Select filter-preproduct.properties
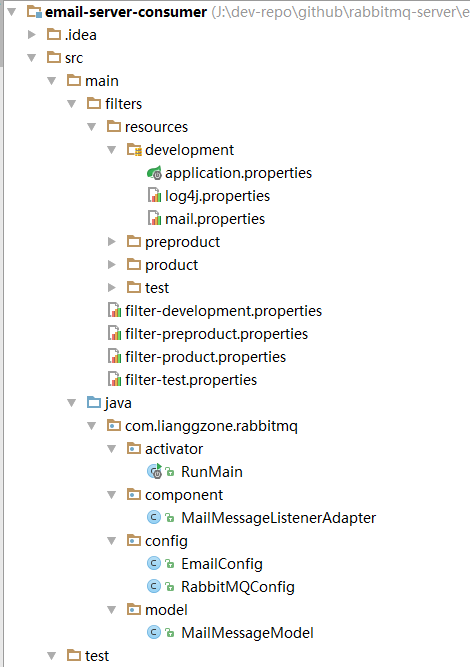This screenshot has width=470, height=667. (x=216, y=334)
